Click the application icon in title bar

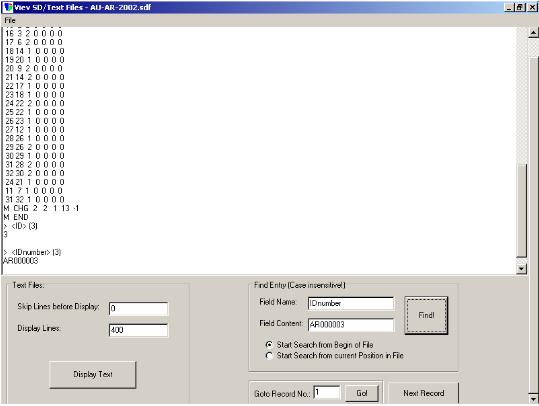7,7
